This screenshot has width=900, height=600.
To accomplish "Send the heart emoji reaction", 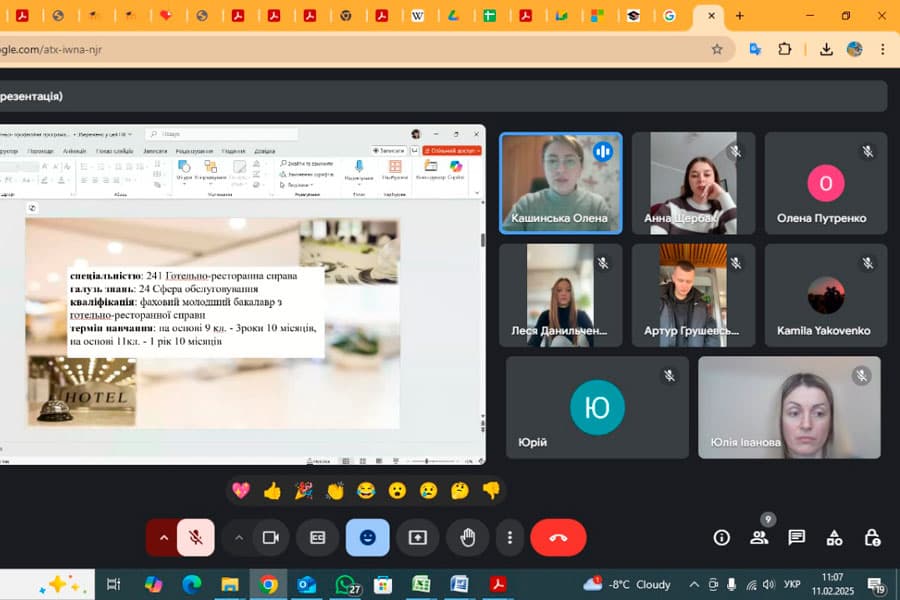I will pyautogui.click(x=241, y=490).
